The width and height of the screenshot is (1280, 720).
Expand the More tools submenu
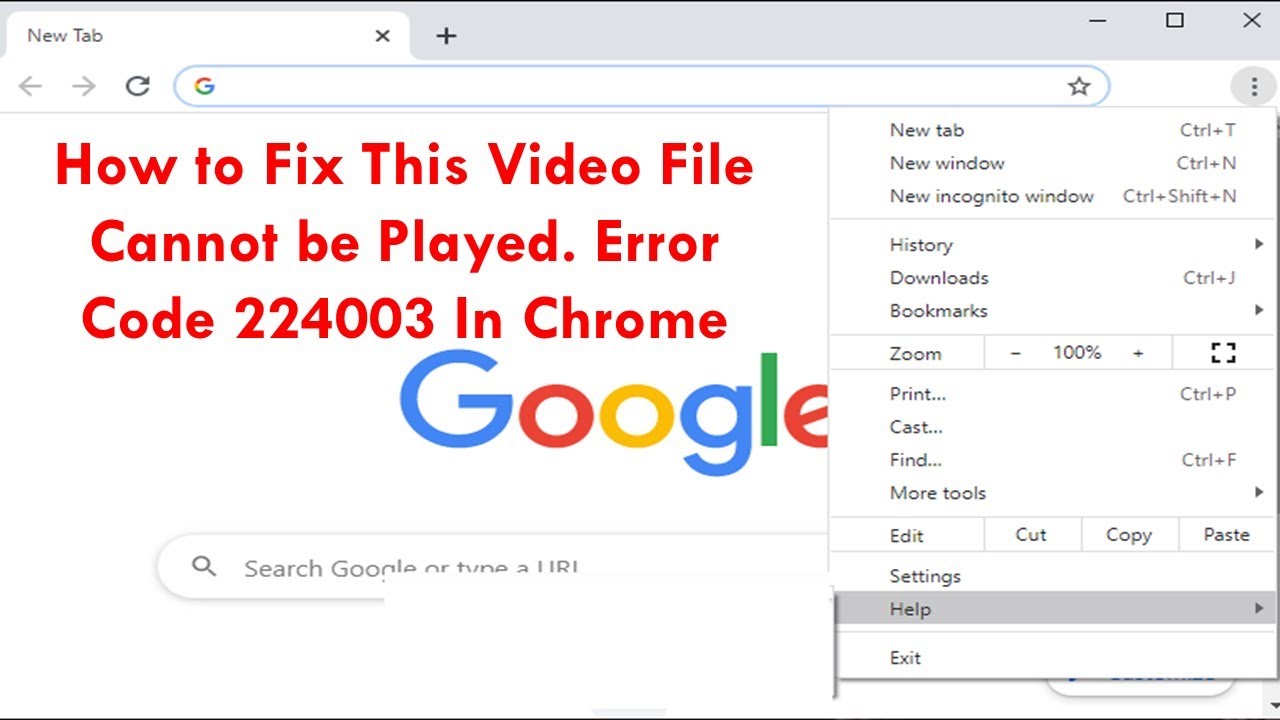tap(1053, 493)
